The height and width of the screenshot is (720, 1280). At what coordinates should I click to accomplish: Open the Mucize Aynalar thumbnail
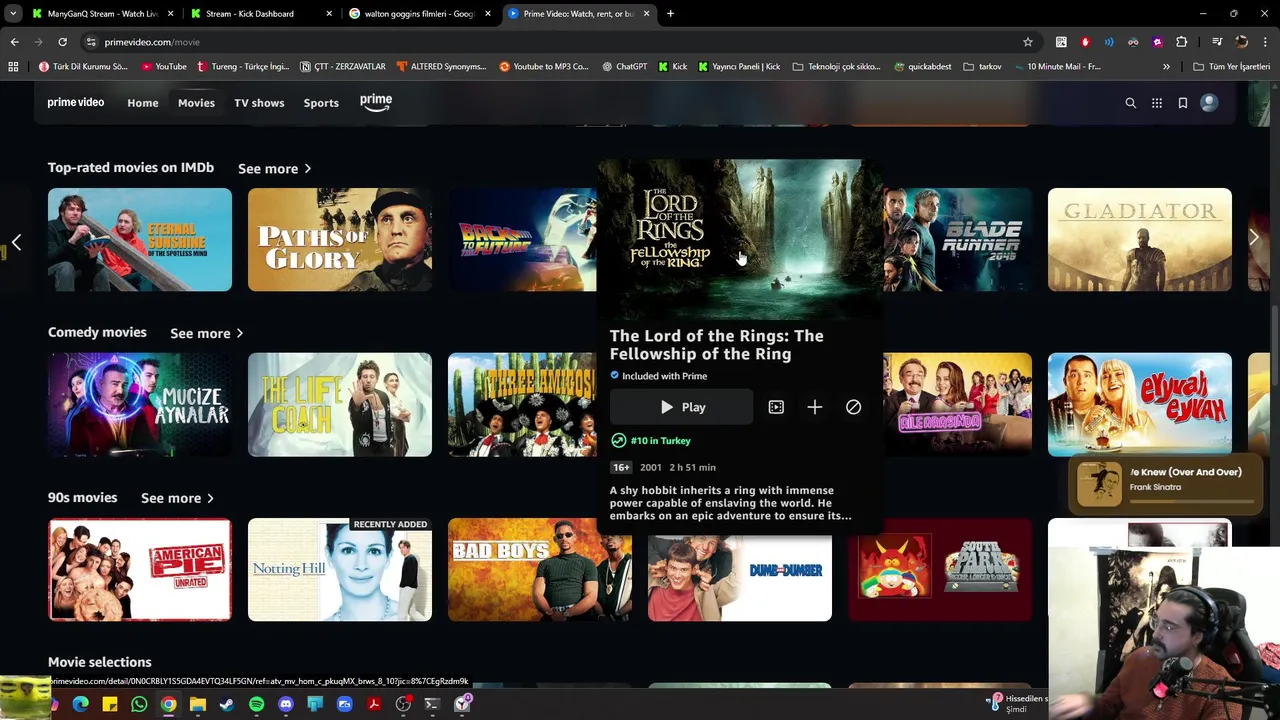click(140, 405)
